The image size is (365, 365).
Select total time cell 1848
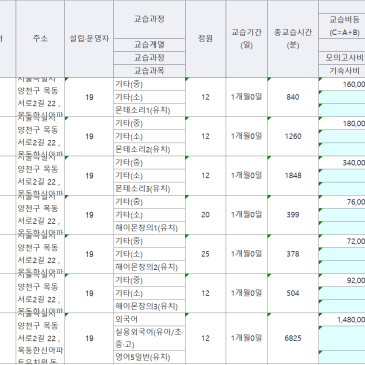293,176
